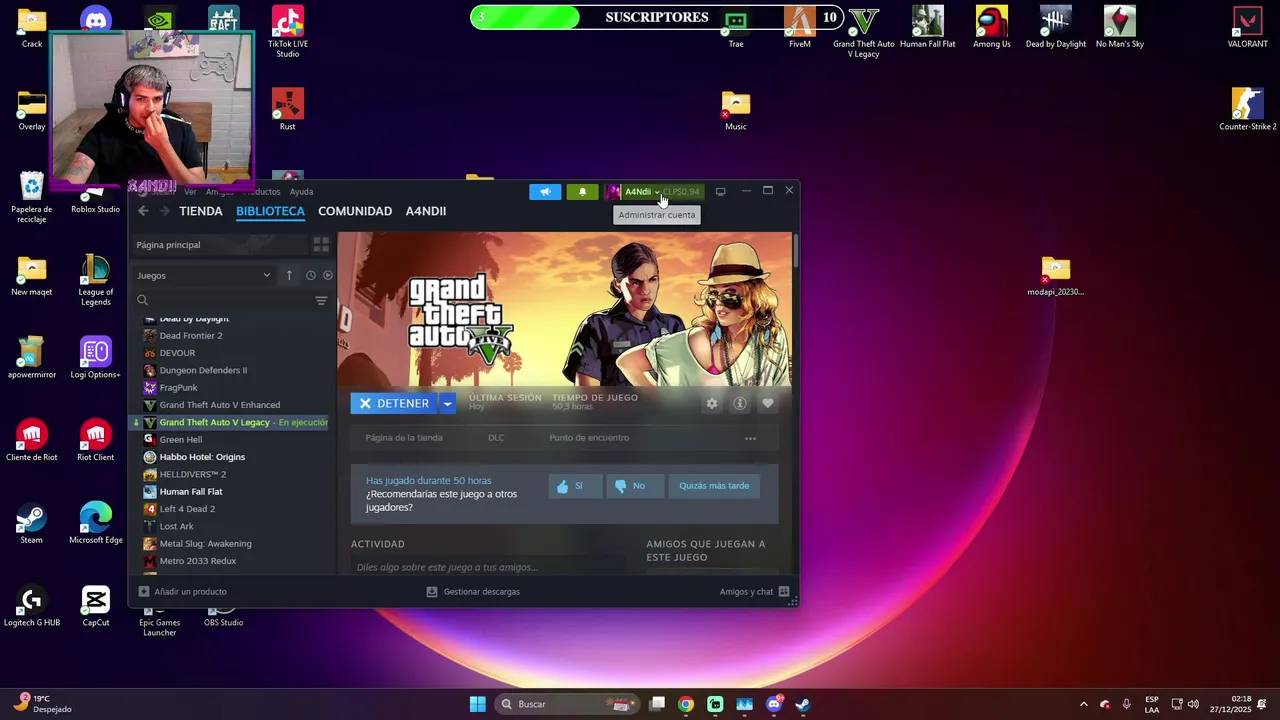Select No thumbs-down recommendation
The image size is (1280, 720).
coord(633,486)
